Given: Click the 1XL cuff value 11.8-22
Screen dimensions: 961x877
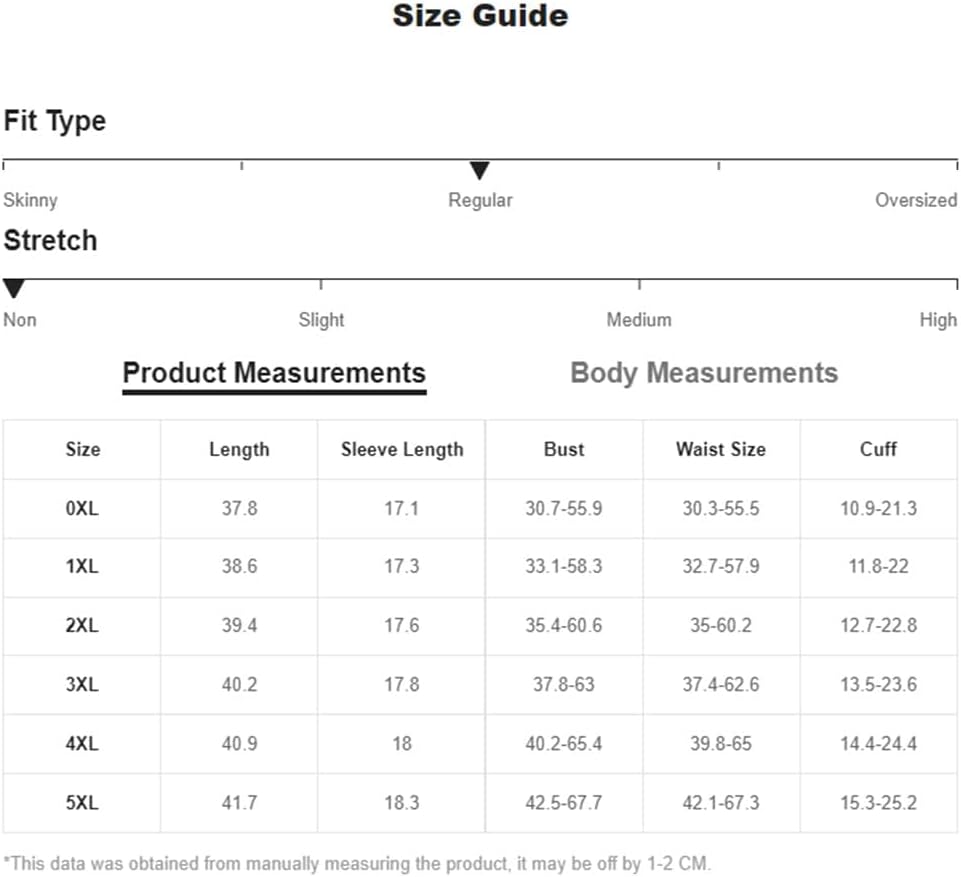Looking at the screenshot, I should pyautogui.click(x=878, y=566).
